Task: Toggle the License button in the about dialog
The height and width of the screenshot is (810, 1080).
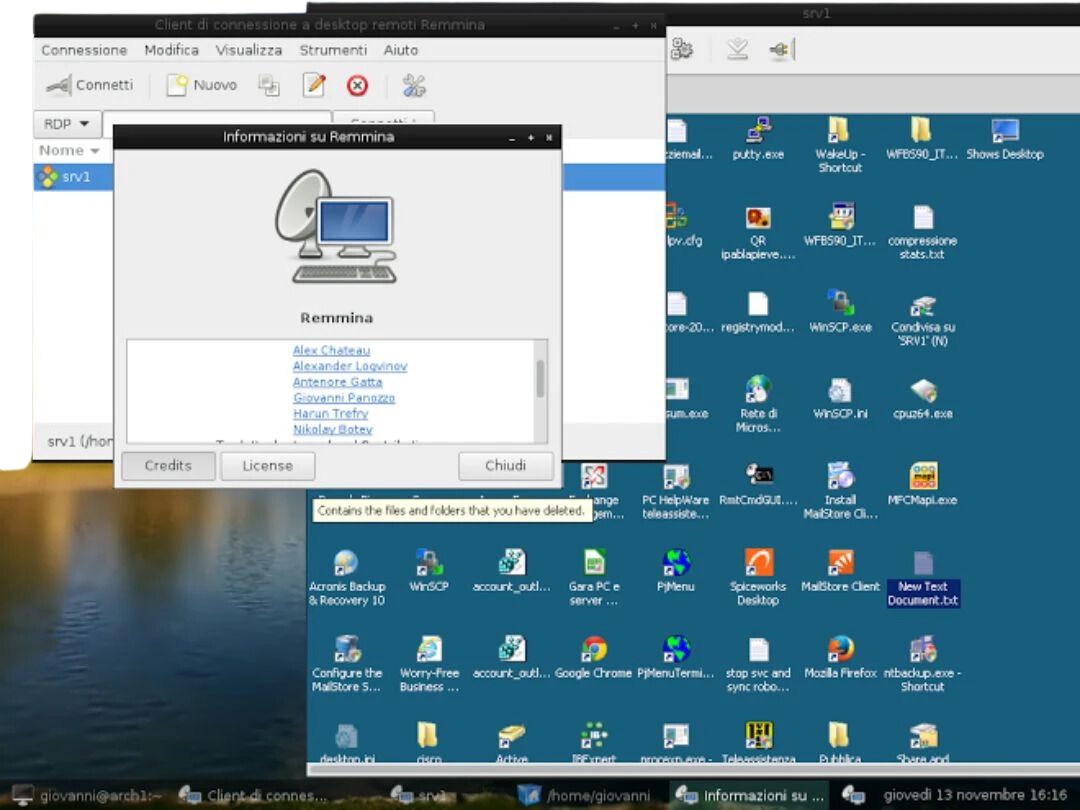Action: (267, 466)
